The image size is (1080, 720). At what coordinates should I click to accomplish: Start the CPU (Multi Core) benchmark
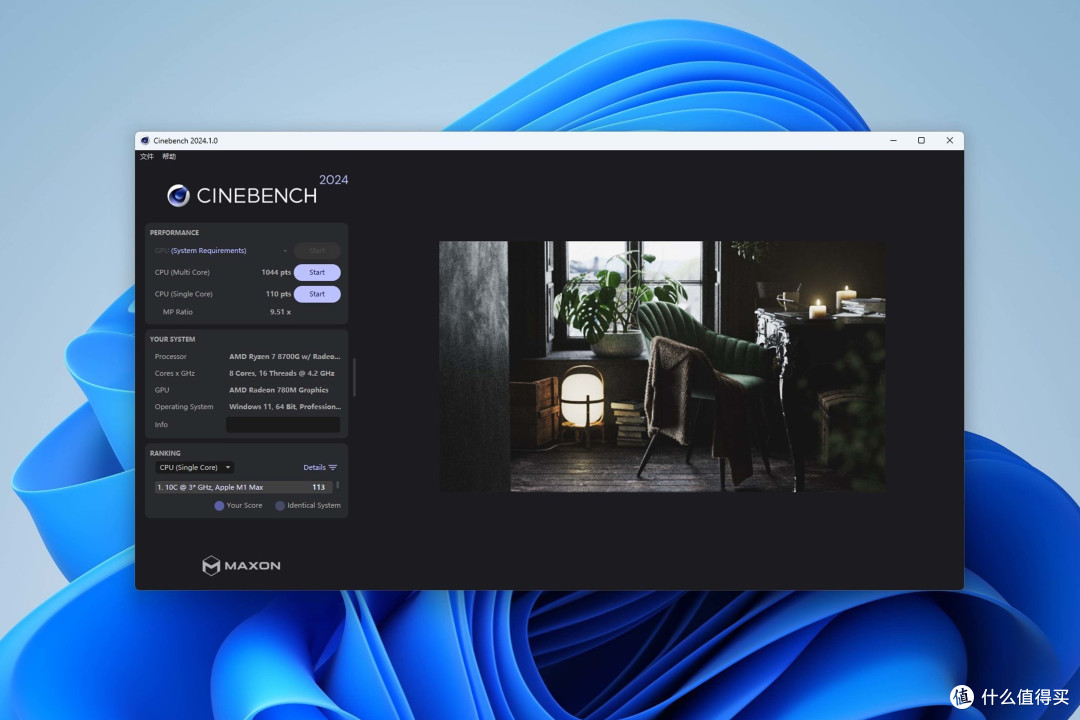coord(317,272)
